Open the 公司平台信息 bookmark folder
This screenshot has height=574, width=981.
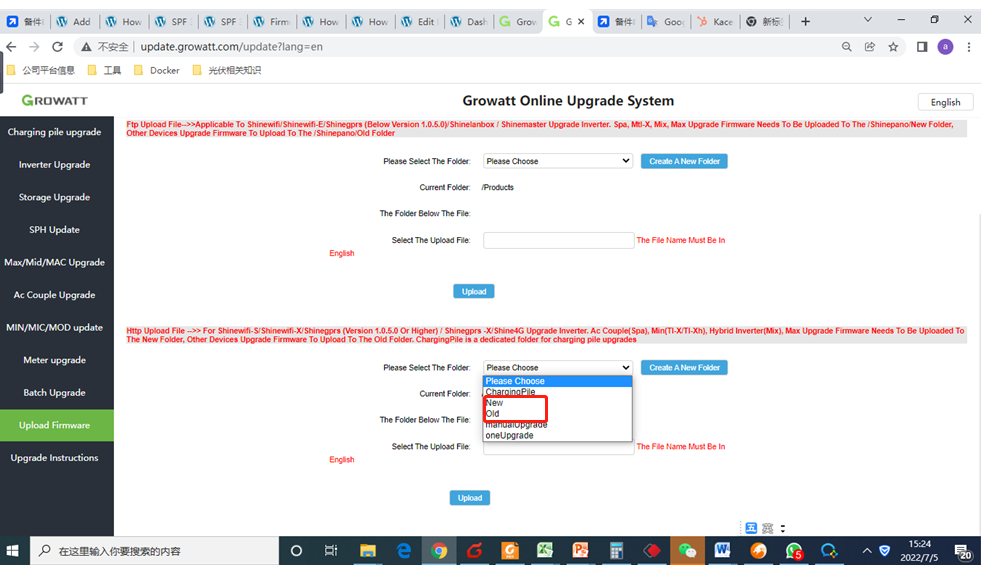coord(41,70)
